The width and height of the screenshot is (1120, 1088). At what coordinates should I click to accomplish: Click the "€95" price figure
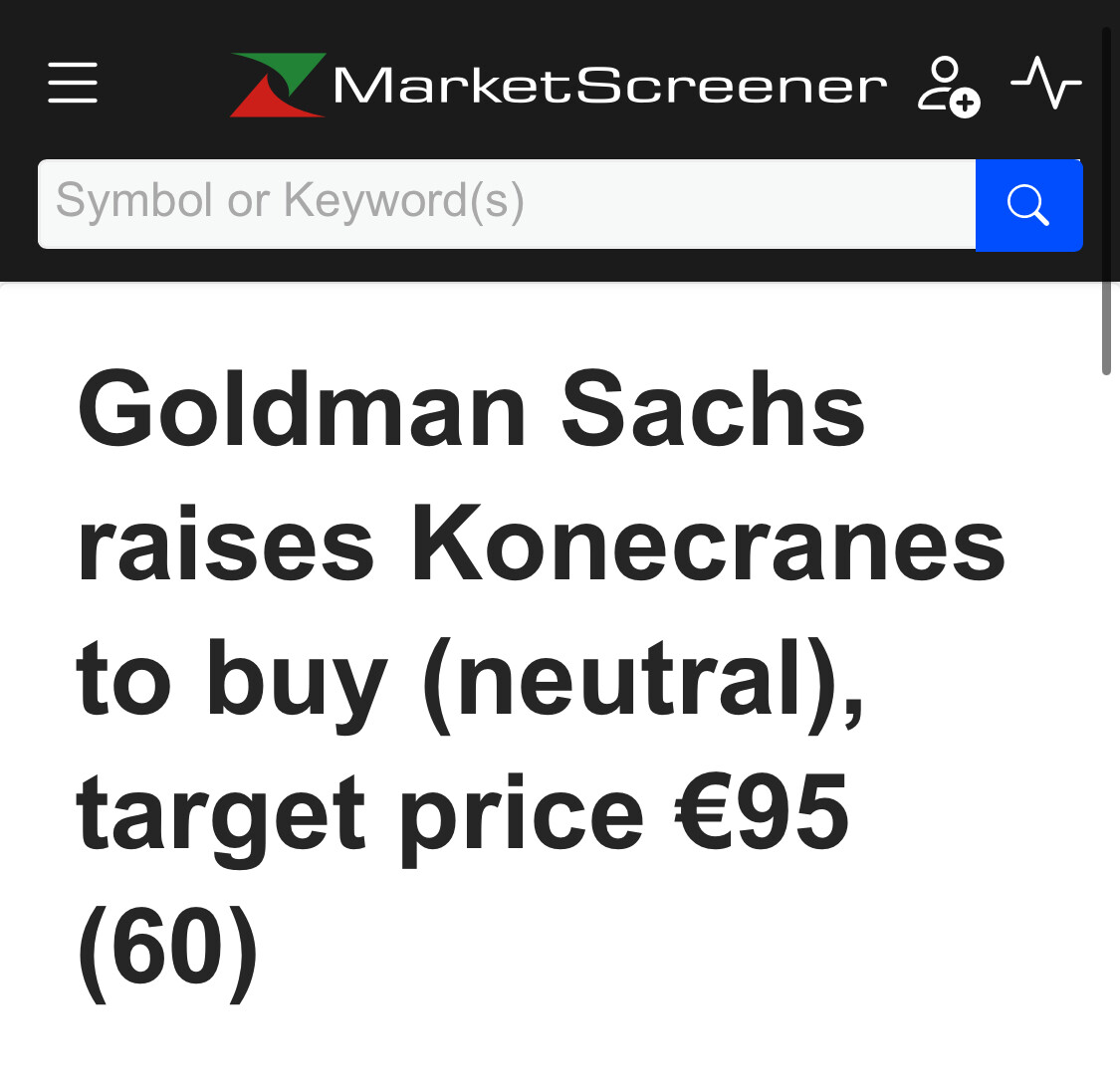(x=762, y=816)
